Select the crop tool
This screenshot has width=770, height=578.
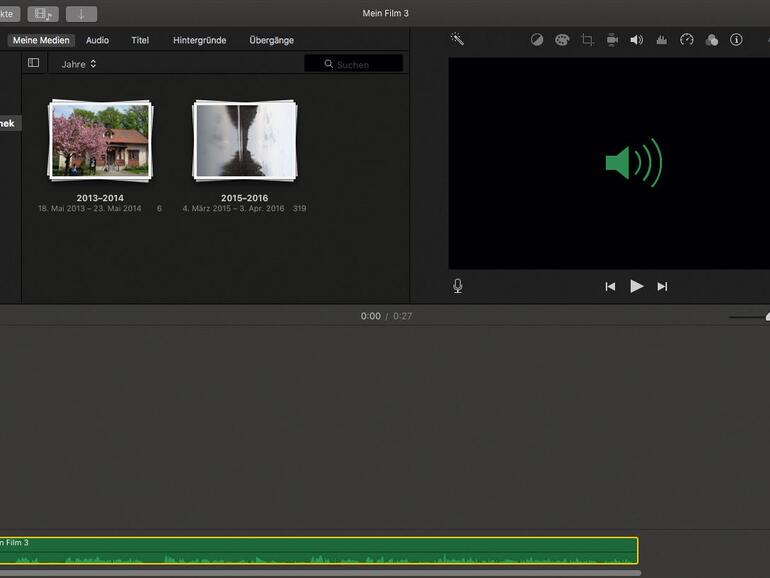(587, 40)
